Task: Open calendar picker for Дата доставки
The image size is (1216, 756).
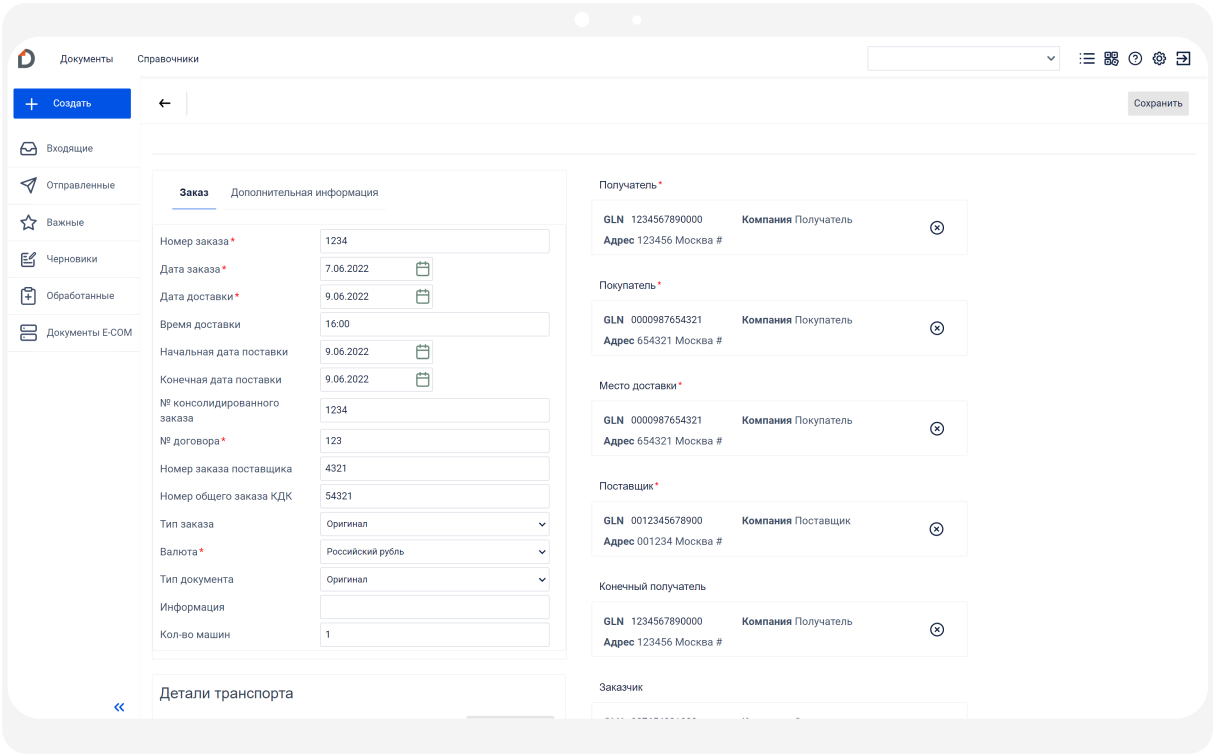Action: [423, 297]
